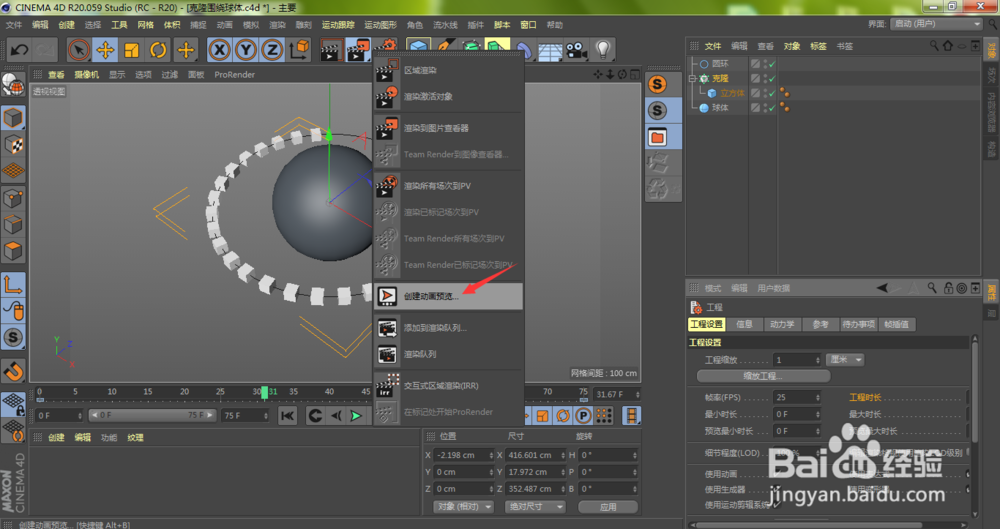Choose 交互式区域渲染(IRR) entry
Image resolution: width=1000 pixels, height=529 pixels.
[448, 385]
